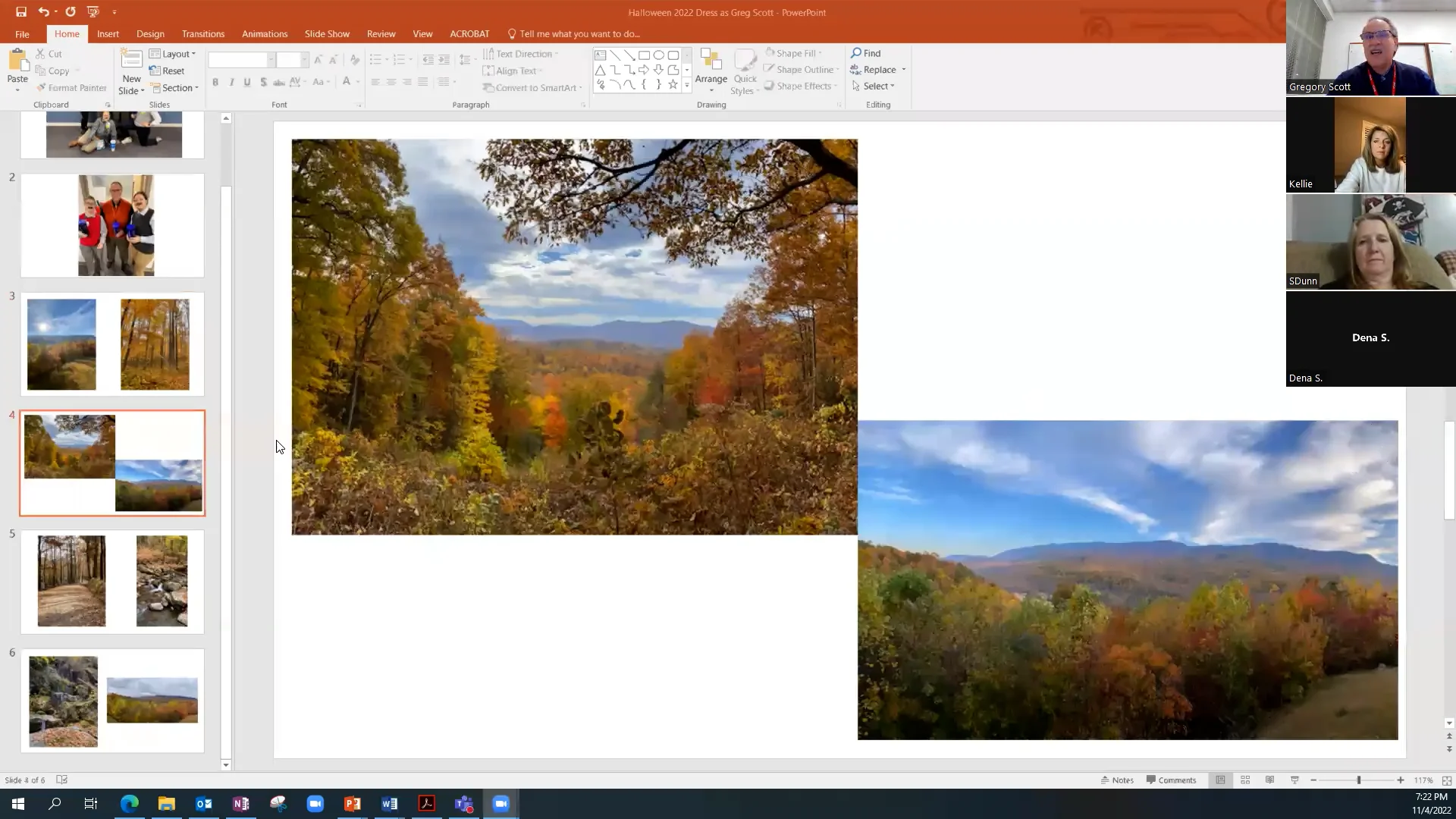Toggle text shadow button
1456x819 pixels.
(263, 82)
